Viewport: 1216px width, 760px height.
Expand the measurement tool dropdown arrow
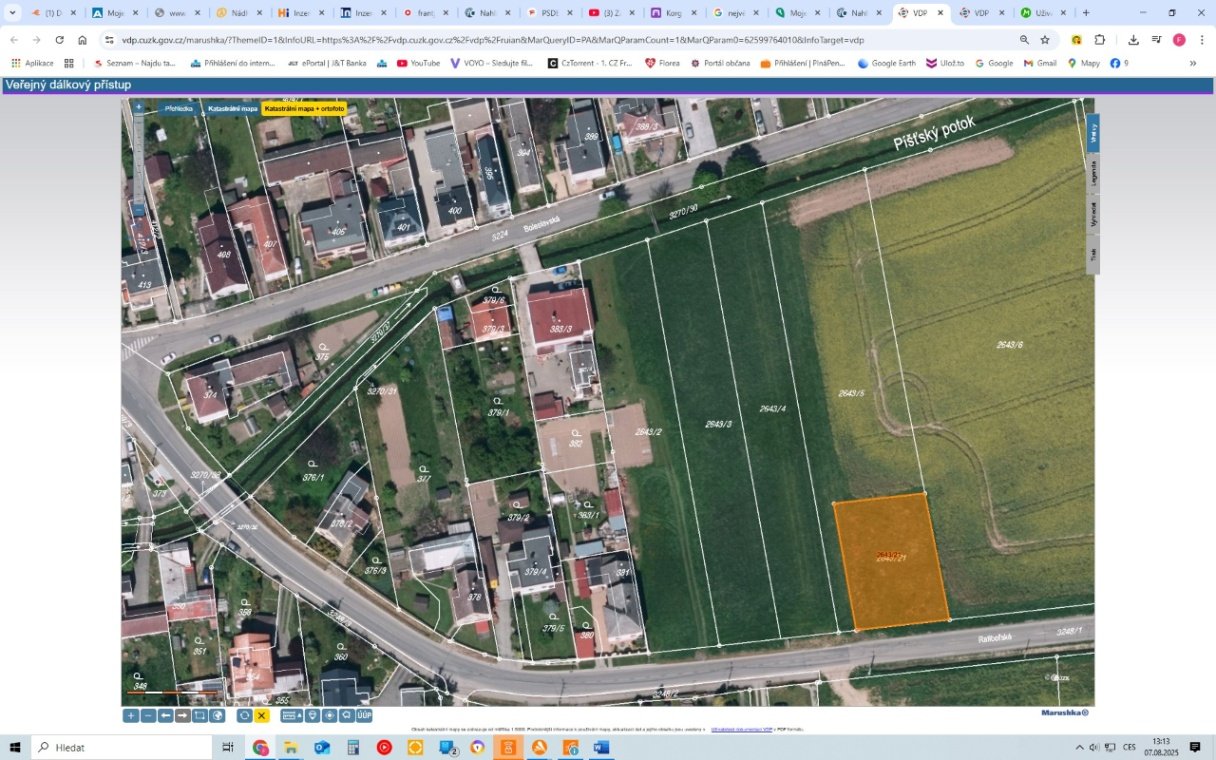(x=299, y=716)
